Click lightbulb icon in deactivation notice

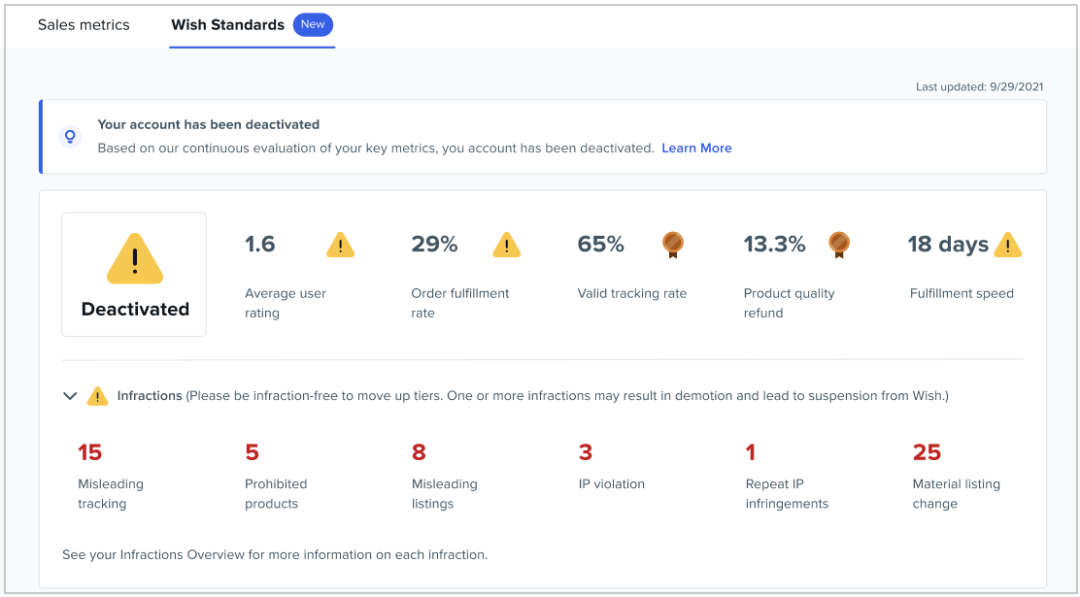click(70, 136)
